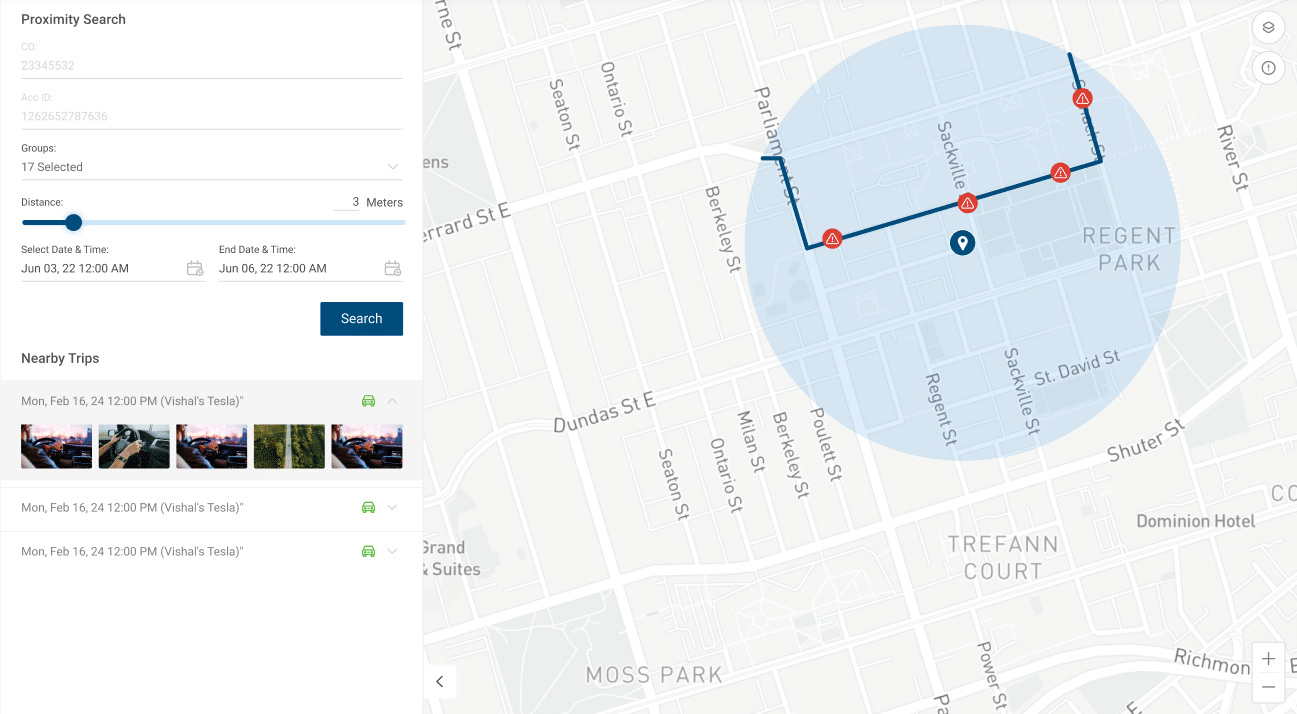Open calendar for Select Date & Time
The height and width of the screenshot is (714, 1297).
195,268
